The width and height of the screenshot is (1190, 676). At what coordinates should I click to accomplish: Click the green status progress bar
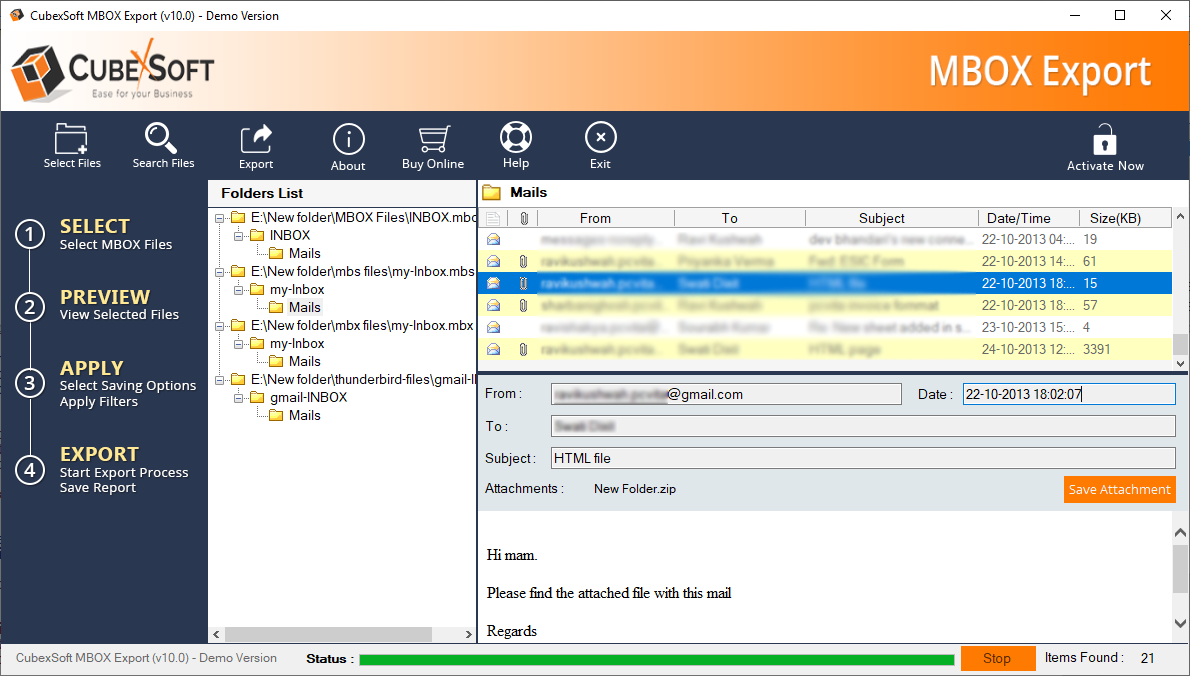click(x=656, y=660)
